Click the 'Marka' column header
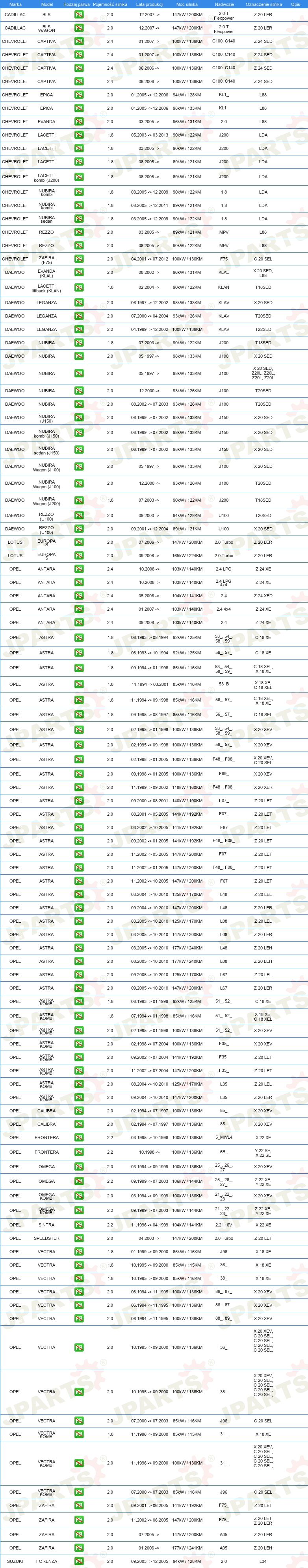Image resolution: width=308 pixels, height=1568 pixels. pos(15,4)
